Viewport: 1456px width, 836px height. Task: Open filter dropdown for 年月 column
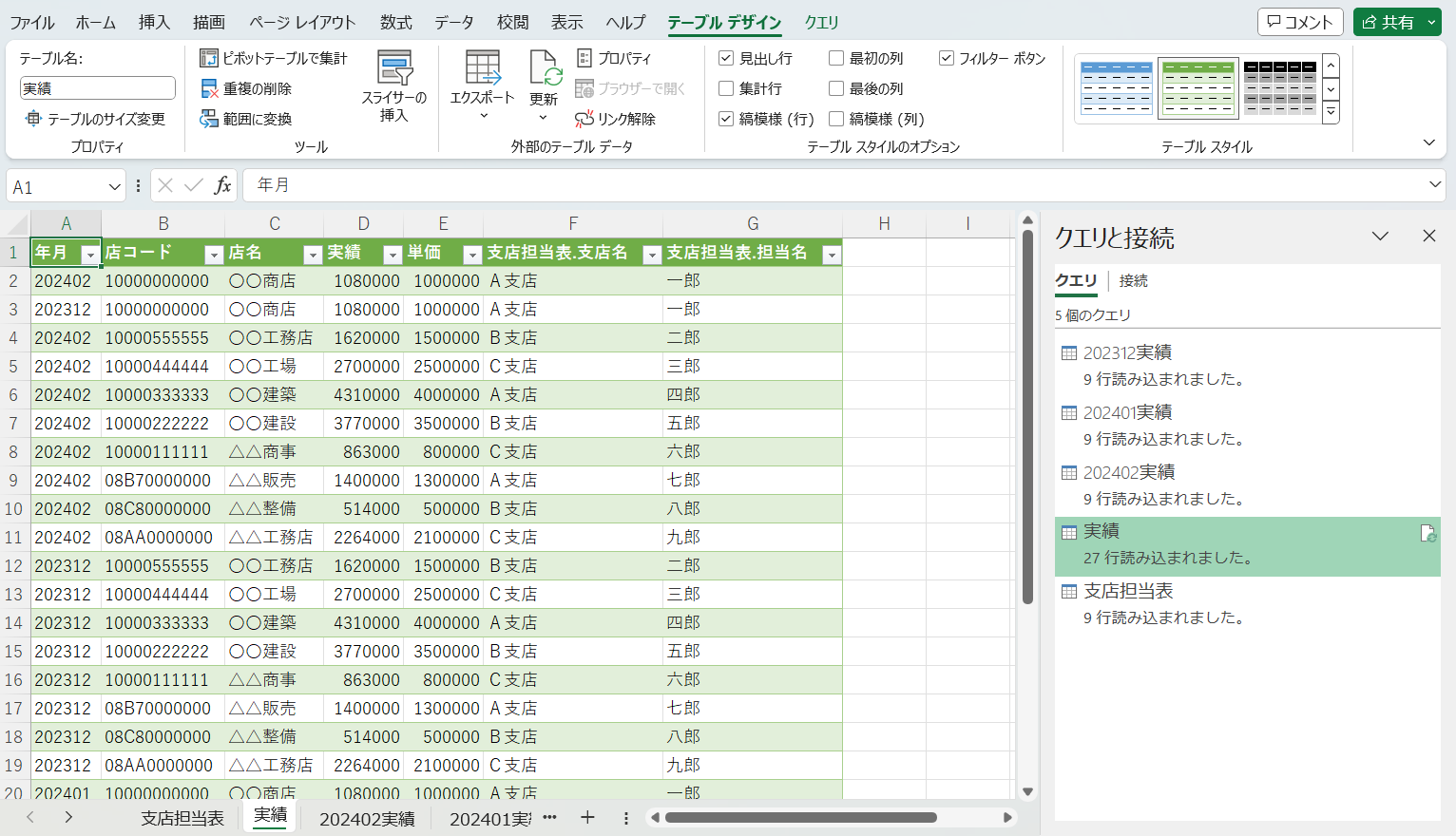coord(90,255)
